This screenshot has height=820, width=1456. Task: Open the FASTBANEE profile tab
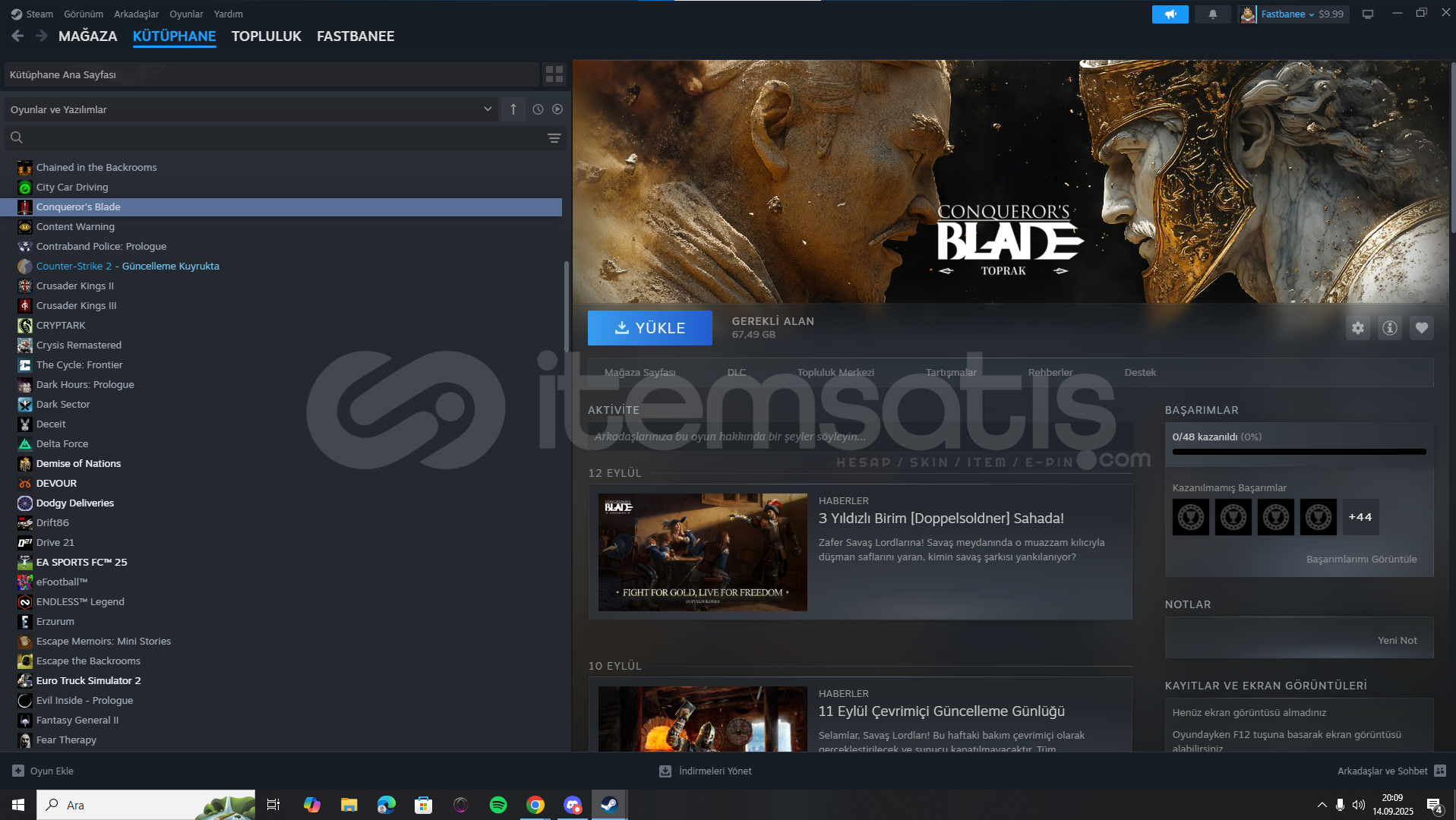(x=355, y=36)
